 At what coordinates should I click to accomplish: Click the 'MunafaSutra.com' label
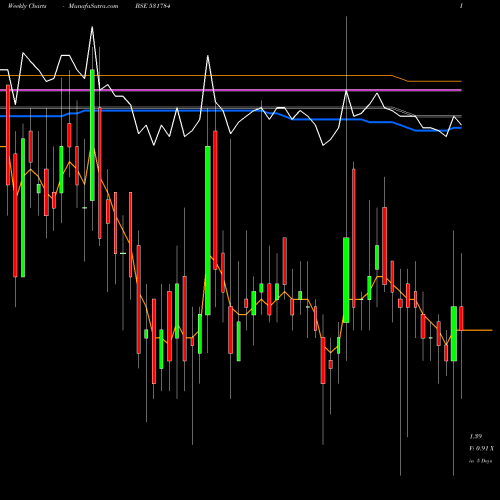click(93, 6)
